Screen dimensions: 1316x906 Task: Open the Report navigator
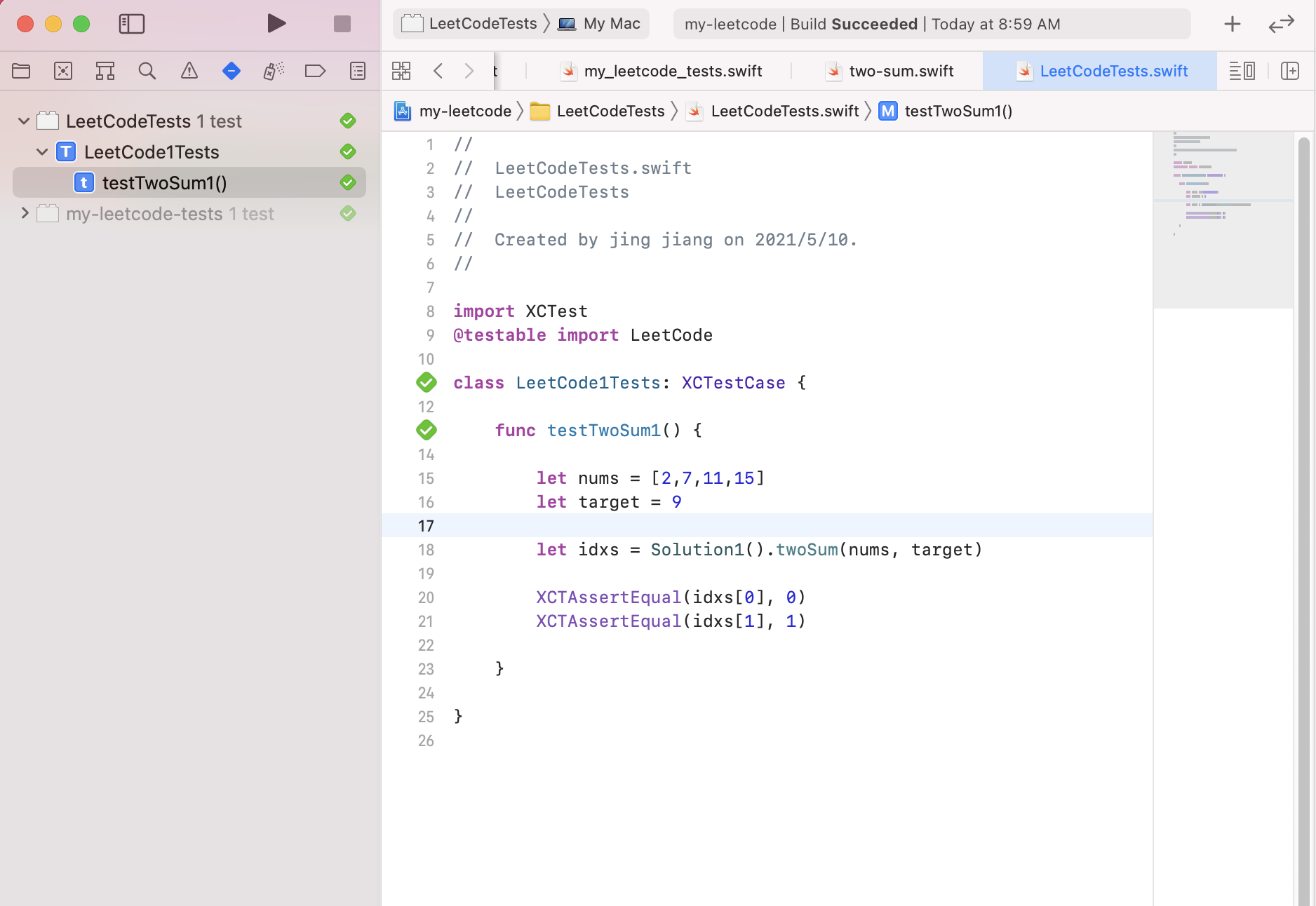(358, 71)
